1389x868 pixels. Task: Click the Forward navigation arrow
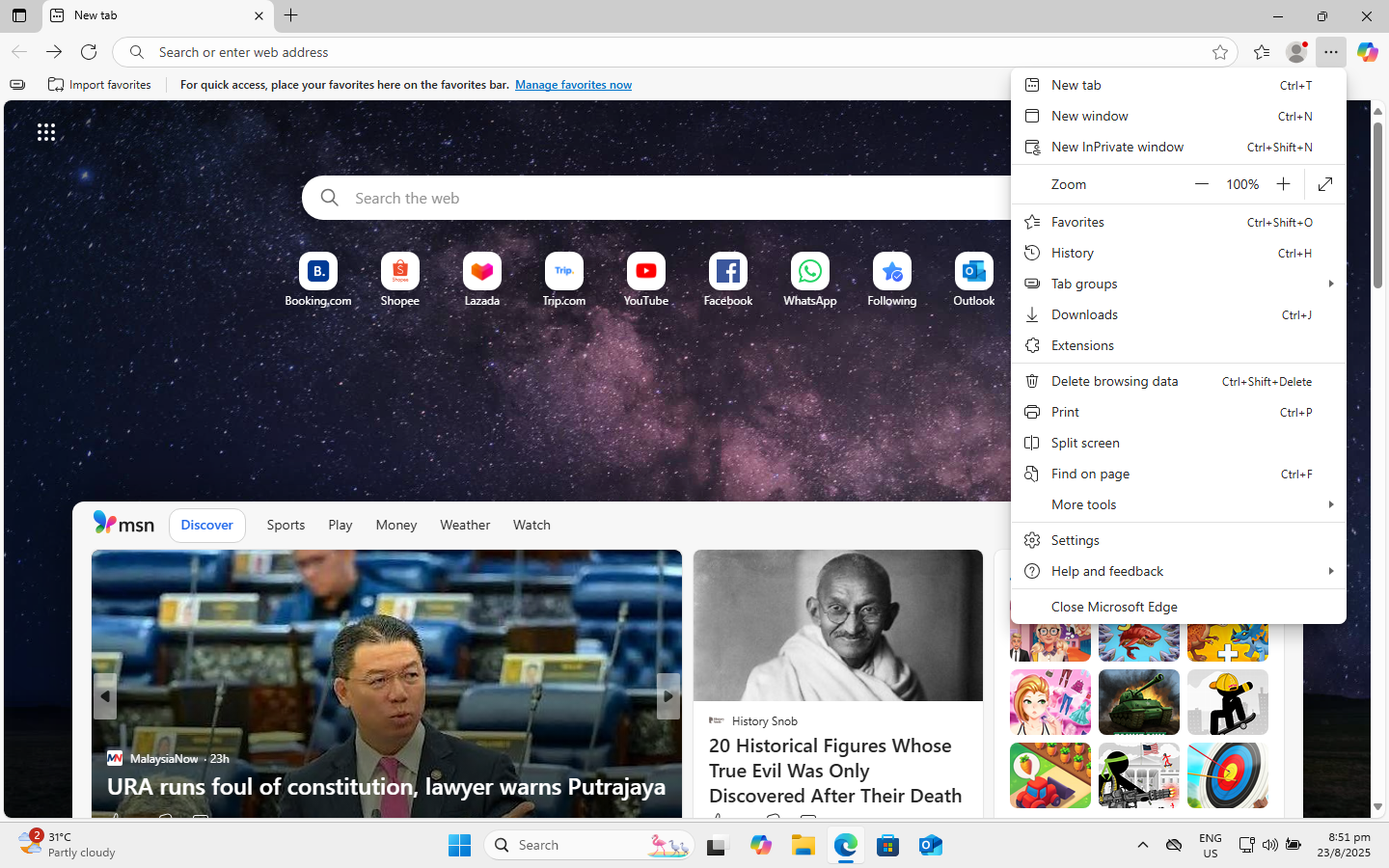coord(54,52)
